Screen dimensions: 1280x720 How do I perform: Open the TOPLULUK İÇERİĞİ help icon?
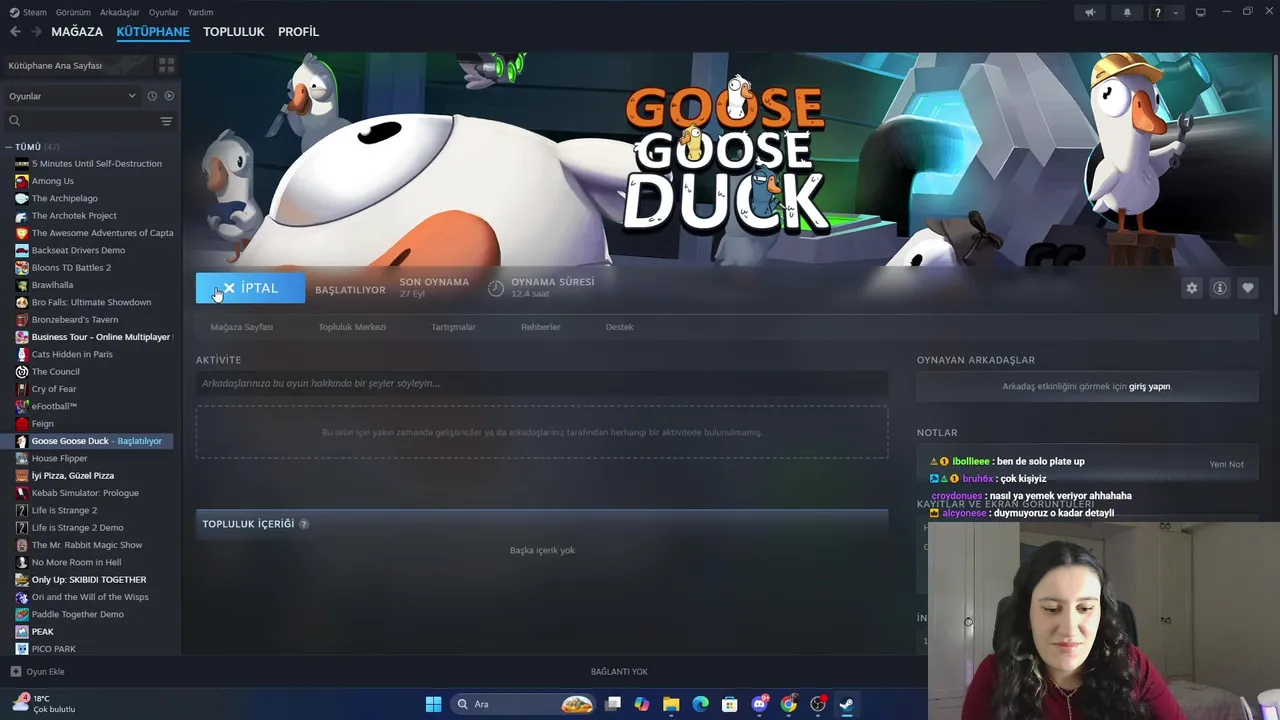click(304, 524)
